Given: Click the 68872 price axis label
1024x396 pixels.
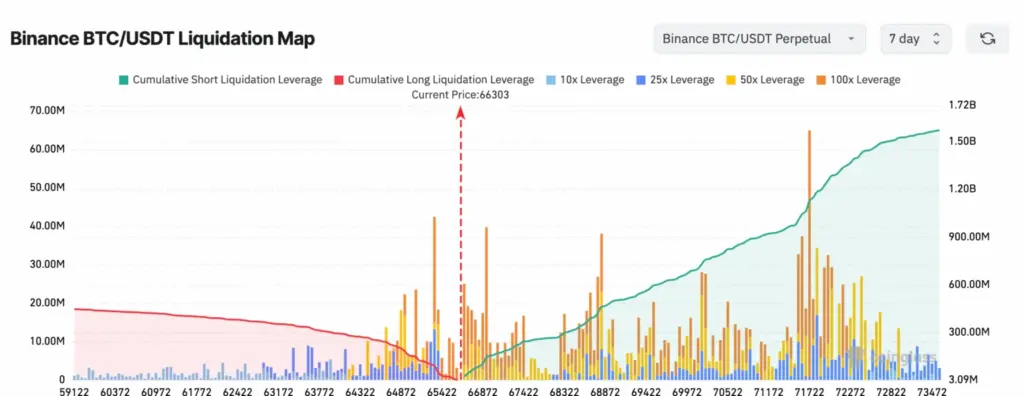Looking at the screenshot, I should click(605, 391).
